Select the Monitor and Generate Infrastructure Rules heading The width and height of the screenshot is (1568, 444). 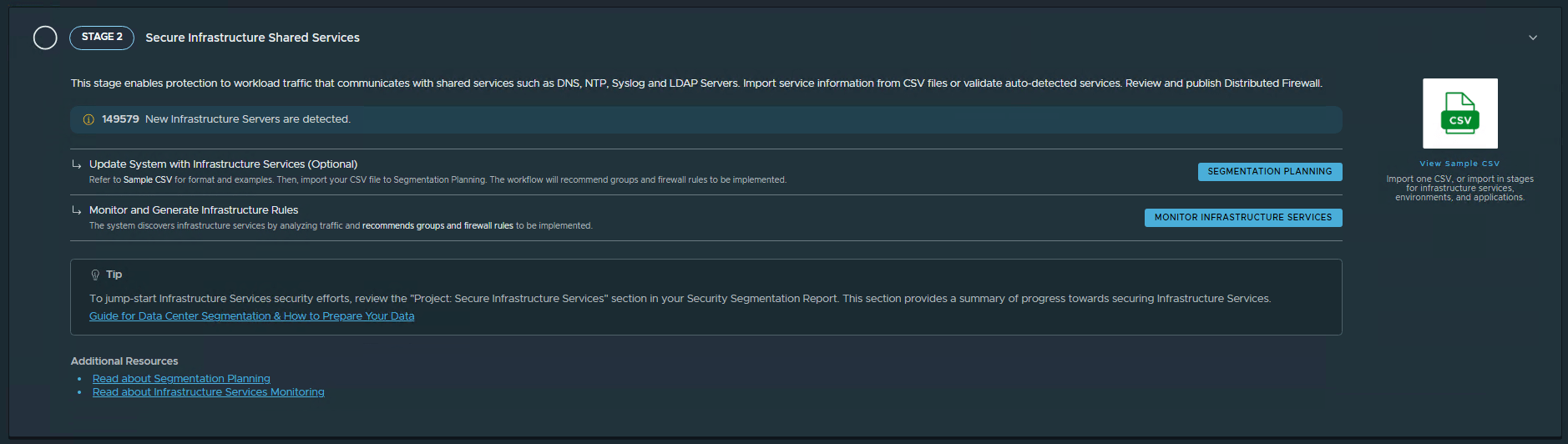point(194,210)
